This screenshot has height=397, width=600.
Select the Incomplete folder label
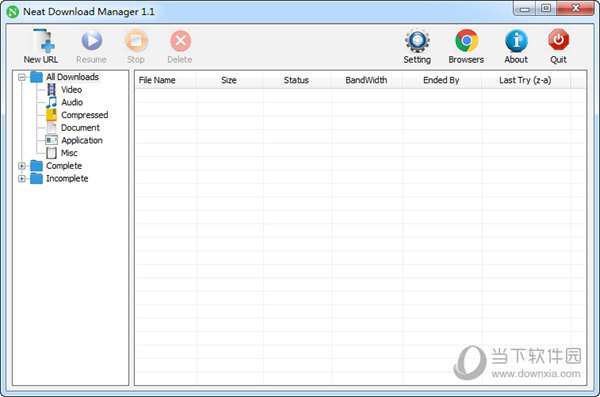pyautogui.click(x=67, y=178)
